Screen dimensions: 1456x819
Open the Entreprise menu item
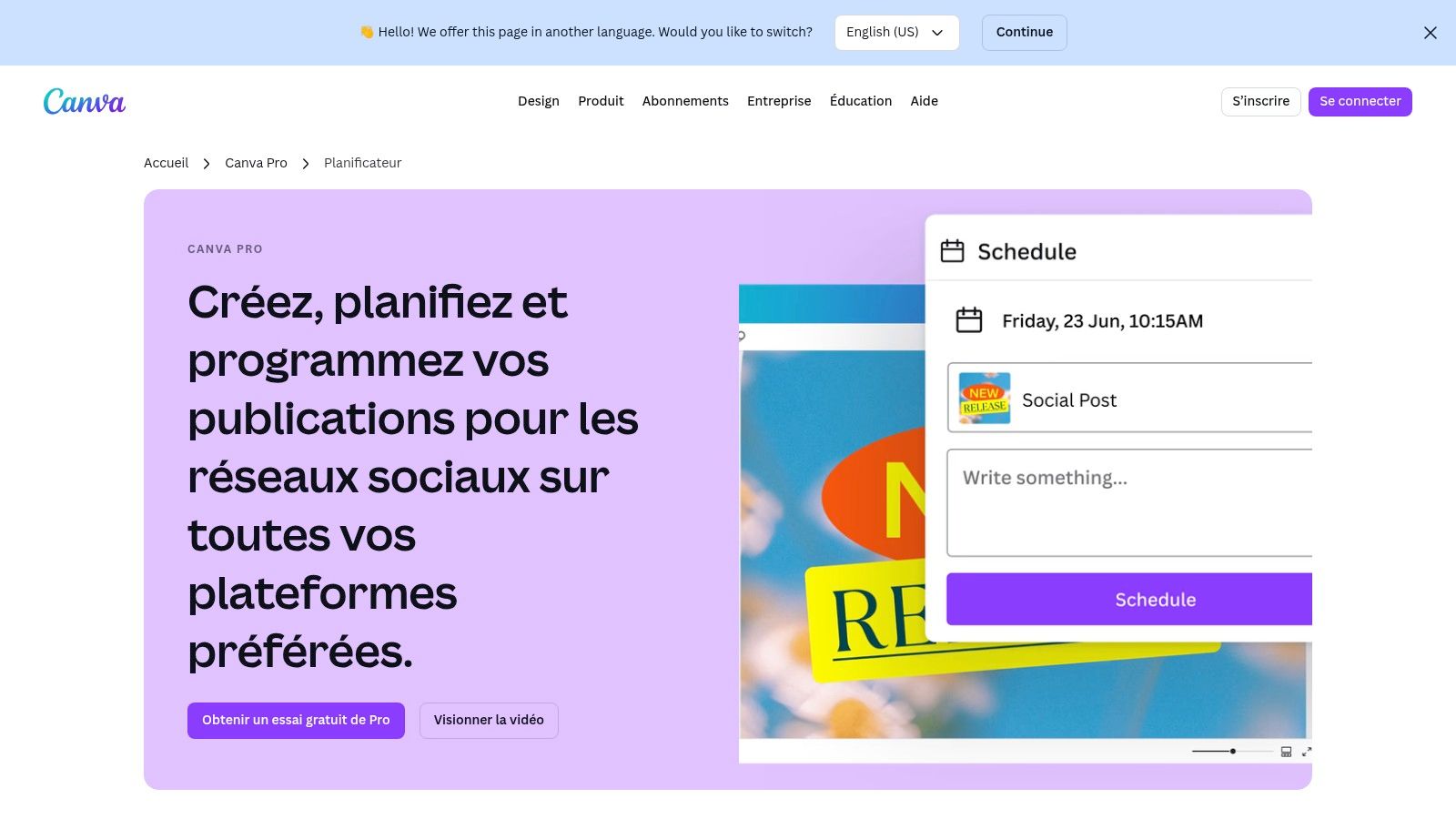coord(778,101)
